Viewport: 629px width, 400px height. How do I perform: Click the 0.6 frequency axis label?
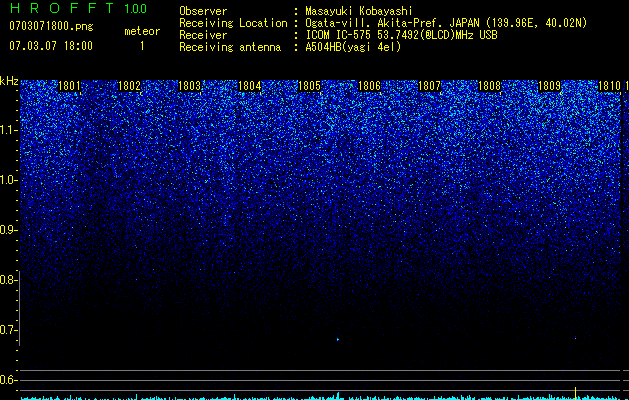(8, 380)
